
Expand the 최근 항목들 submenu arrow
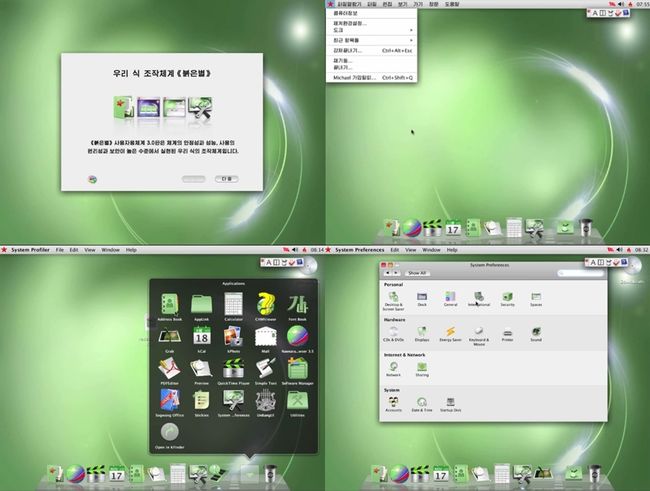coord(411,40)
